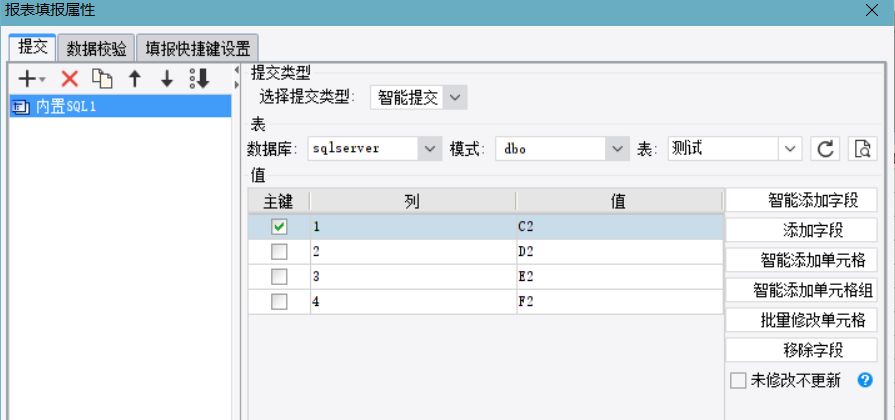Delete the selected item with the red X
The width and height of the screenshot is (895, 420).
[69, 79]
